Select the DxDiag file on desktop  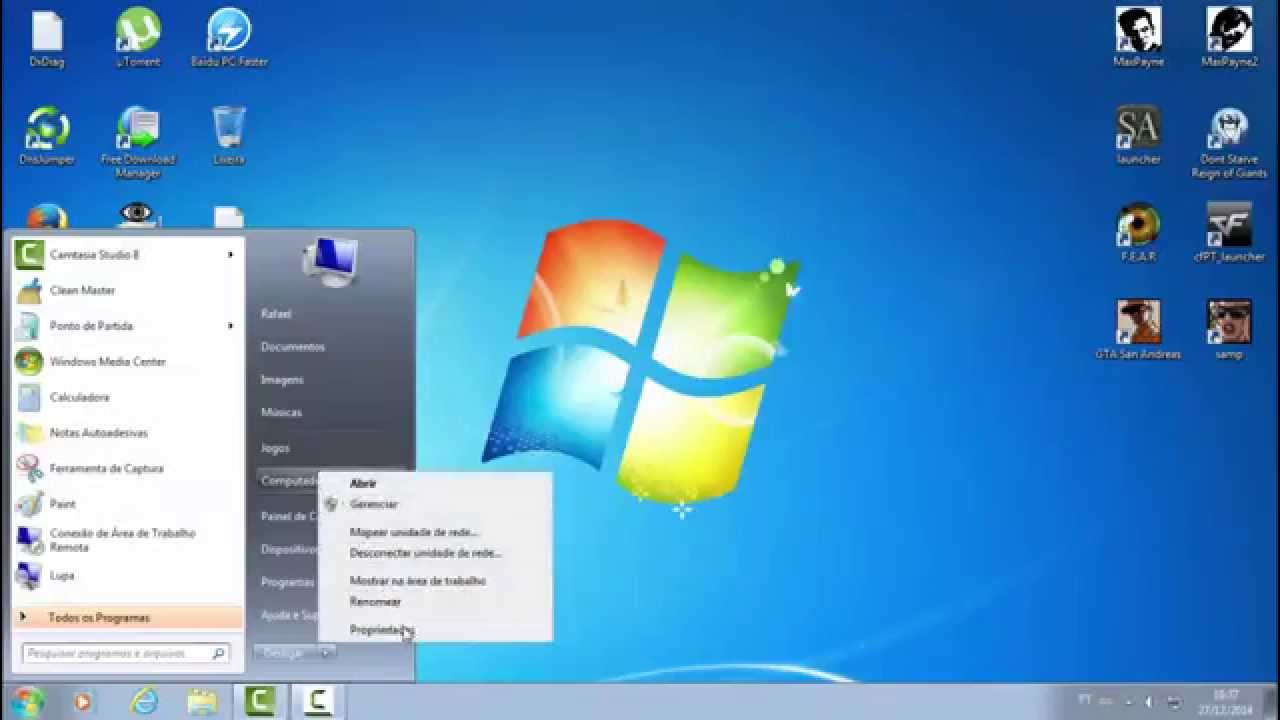(x=47, y=38)
